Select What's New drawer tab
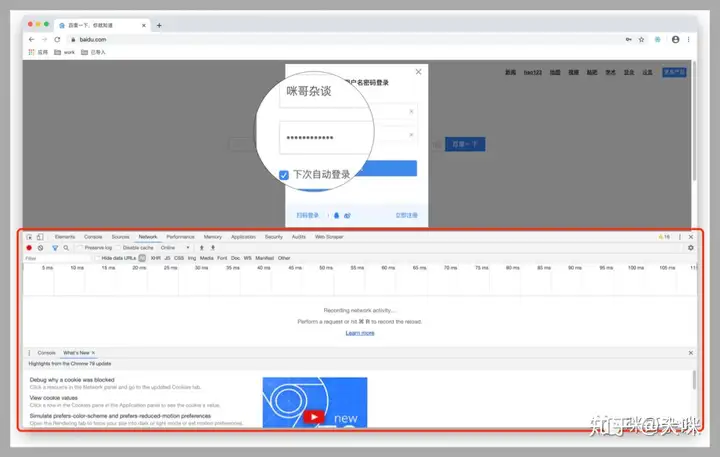The height and width of the screenshot is (457, 720). point(76,353)
